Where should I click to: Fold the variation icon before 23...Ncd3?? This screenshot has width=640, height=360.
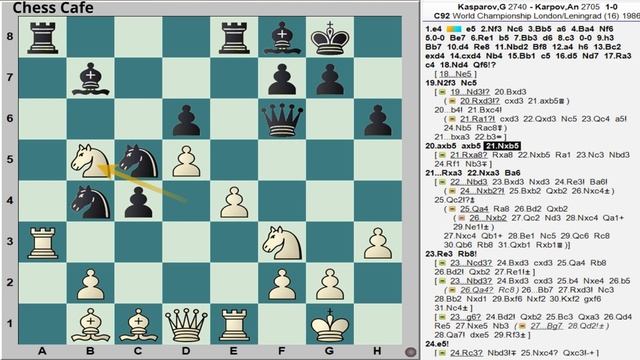pyautogui.click(x=442, y=263)
